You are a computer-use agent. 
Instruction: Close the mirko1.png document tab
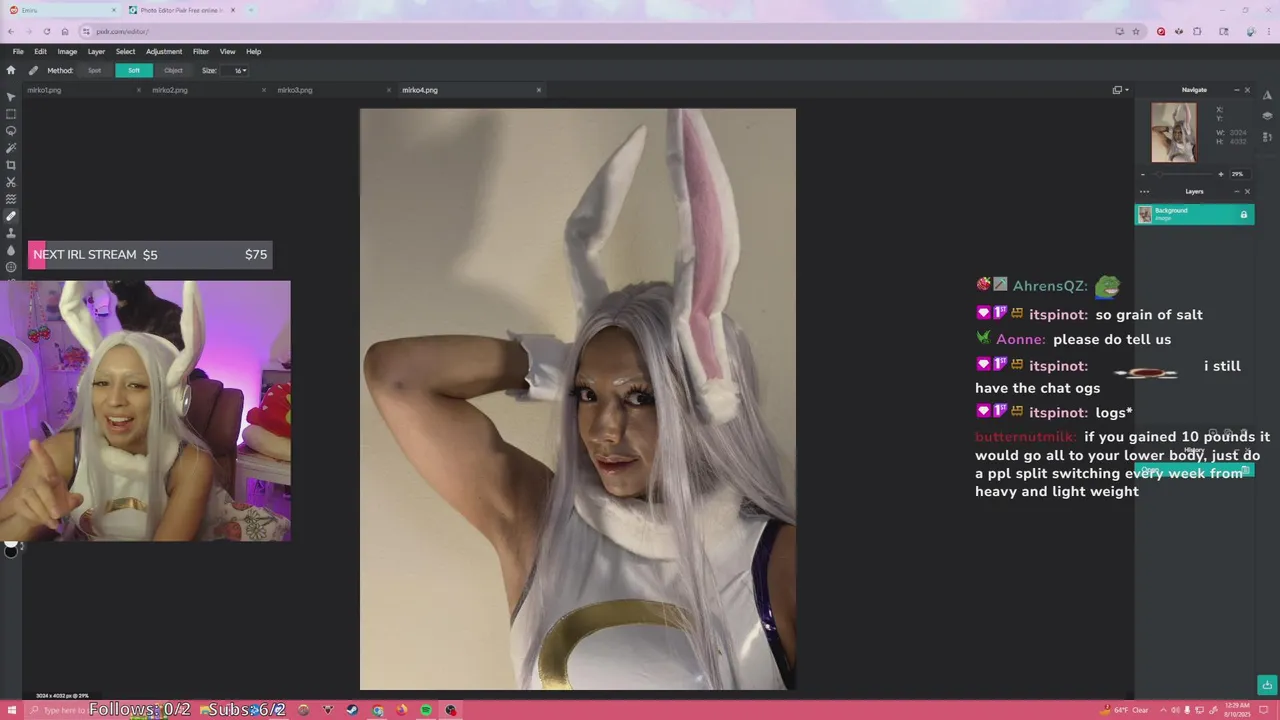[x=139, y=90]
